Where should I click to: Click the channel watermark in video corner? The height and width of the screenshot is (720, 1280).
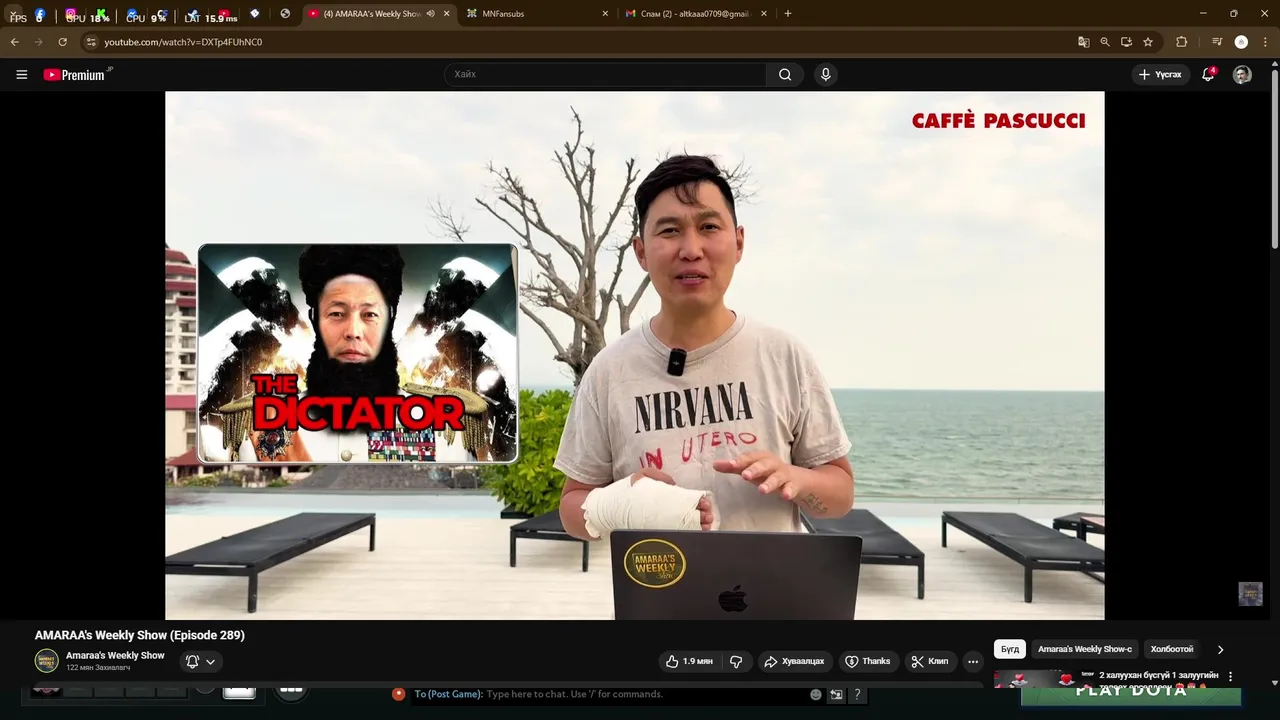1250,594
